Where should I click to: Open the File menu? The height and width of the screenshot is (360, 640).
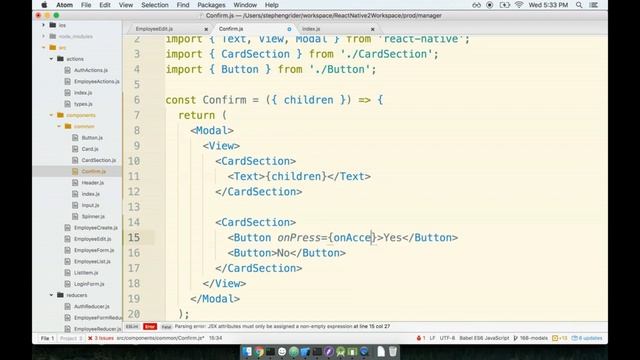[x=86, y=5]
